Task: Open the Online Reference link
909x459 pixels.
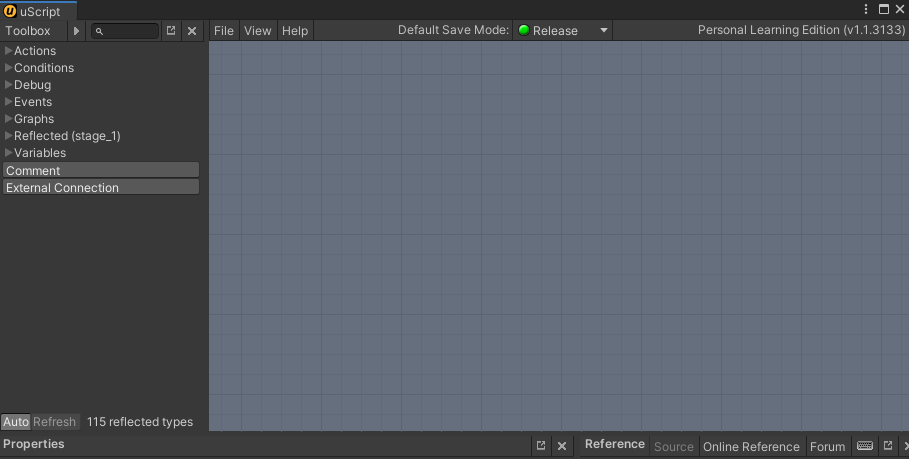Action: click(x=751, y=447)
